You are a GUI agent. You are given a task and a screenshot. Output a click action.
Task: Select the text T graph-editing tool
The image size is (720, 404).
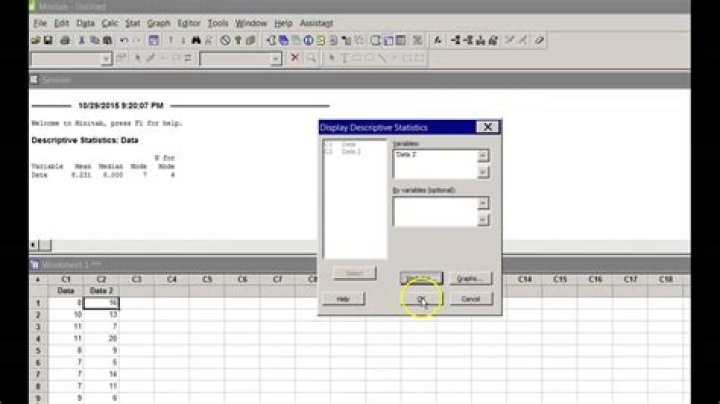click(x=344, y=58)
